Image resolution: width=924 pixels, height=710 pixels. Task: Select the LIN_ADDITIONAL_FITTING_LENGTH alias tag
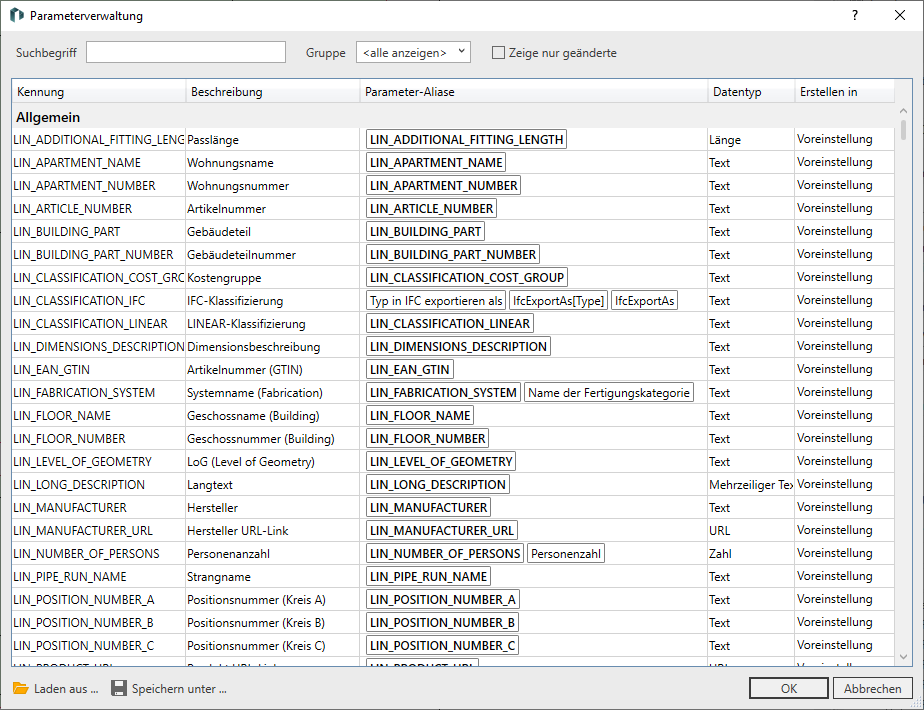(x=466, y=140)
